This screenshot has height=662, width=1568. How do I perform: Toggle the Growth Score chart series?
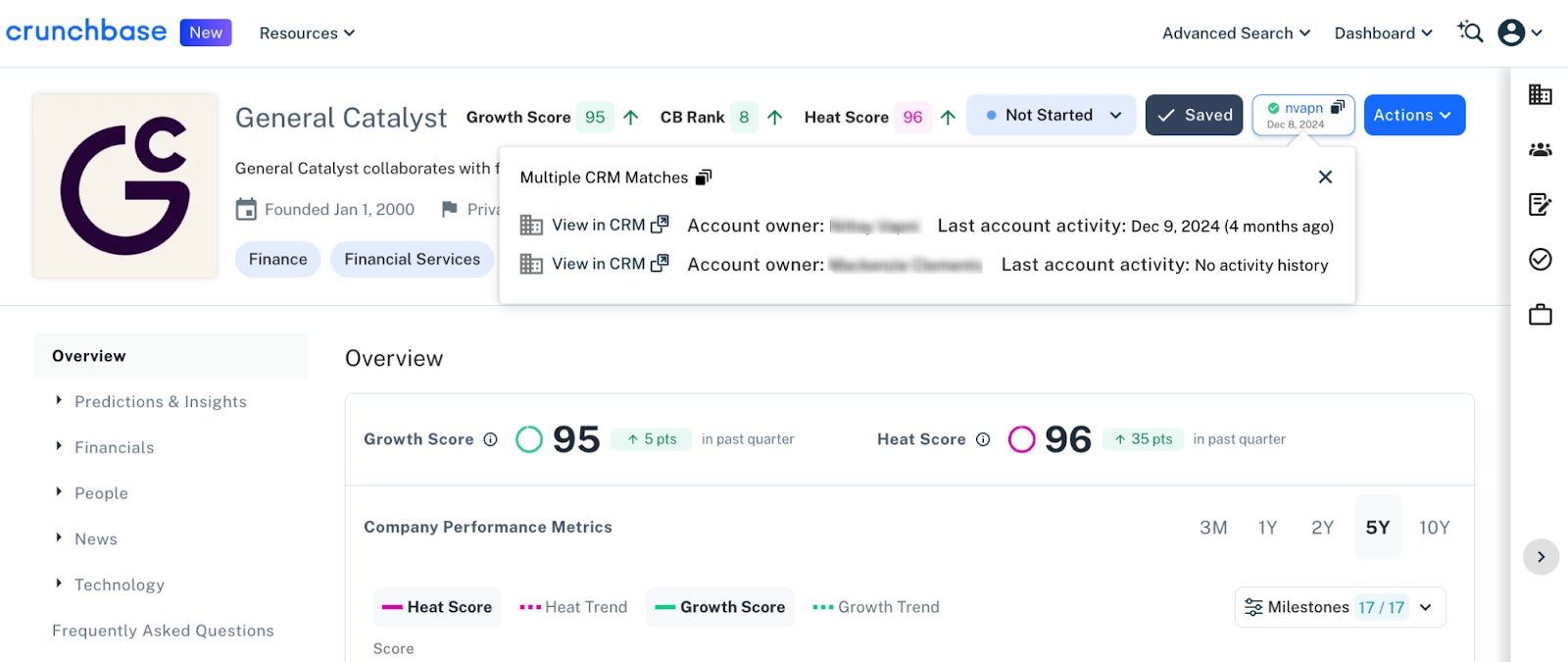[x=720, y=607]
